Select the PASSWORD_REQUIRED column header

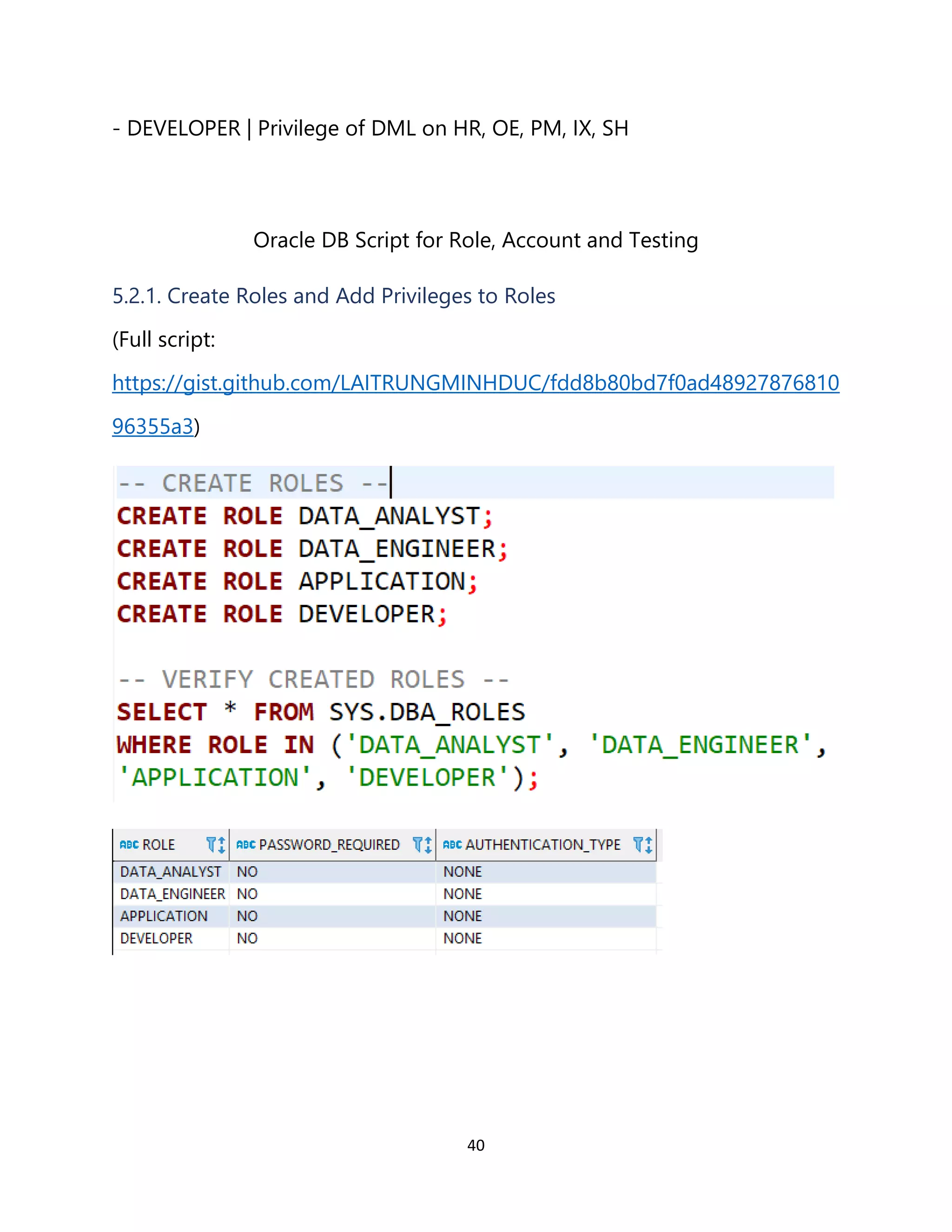(332, 844)
